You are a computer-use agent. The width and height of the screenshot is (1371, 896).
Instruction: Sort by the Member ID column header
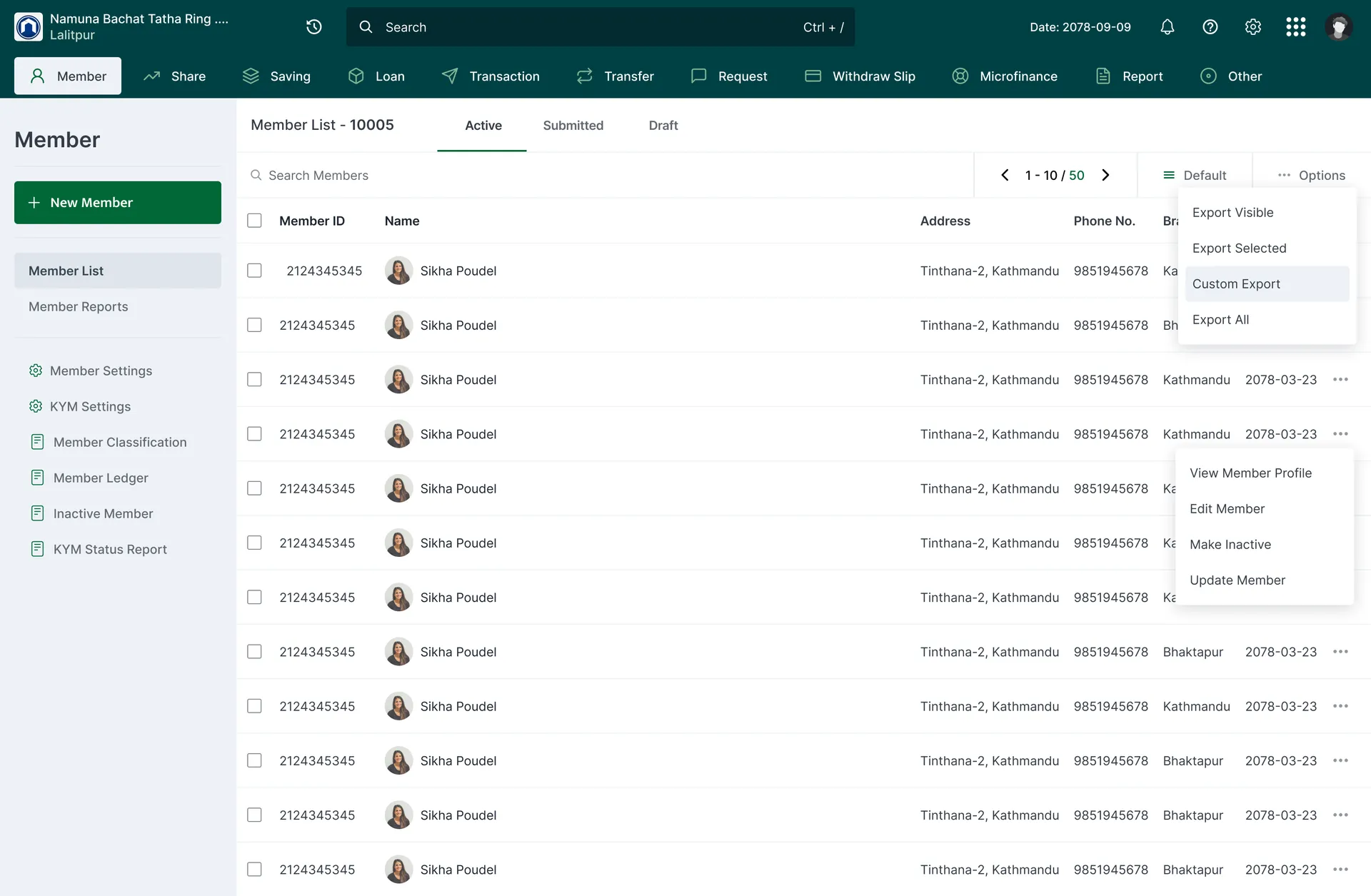click(x=312, y=221)
